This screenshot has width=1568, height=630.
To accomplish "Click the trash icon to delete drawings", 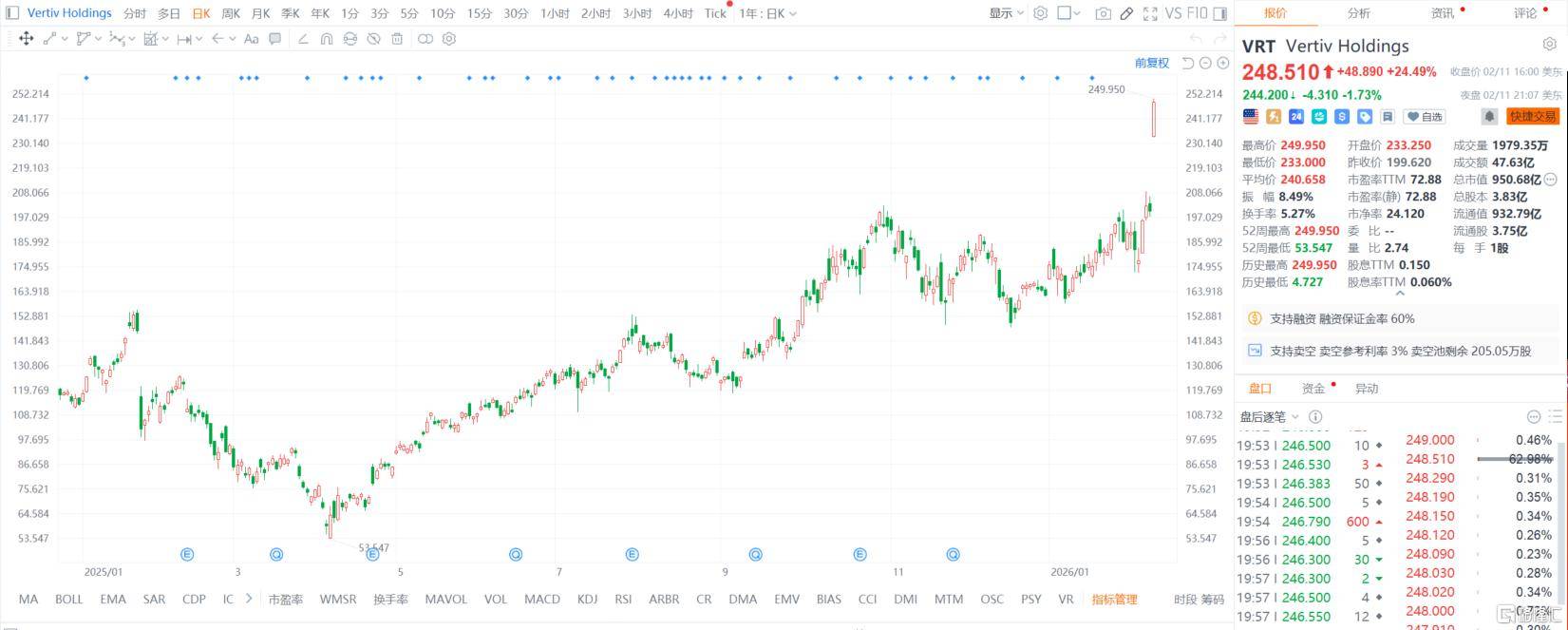I will [x=397, y=39].
